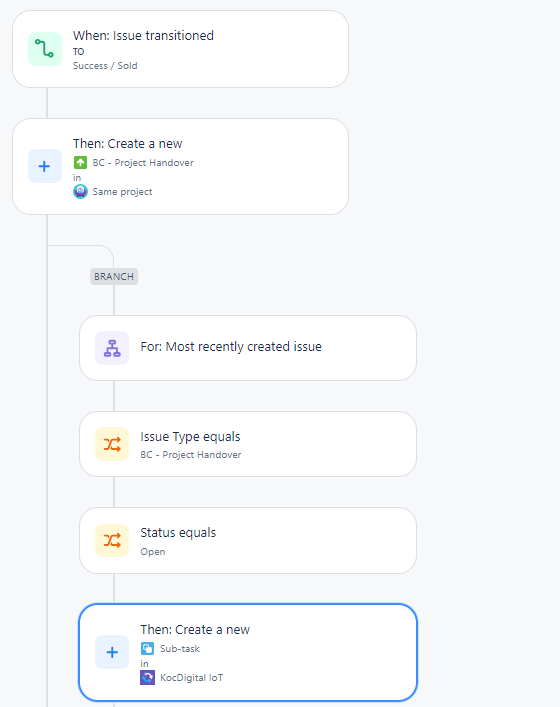560x707 pixels.
Task: Click the Same project label
Action: [122, 192]
